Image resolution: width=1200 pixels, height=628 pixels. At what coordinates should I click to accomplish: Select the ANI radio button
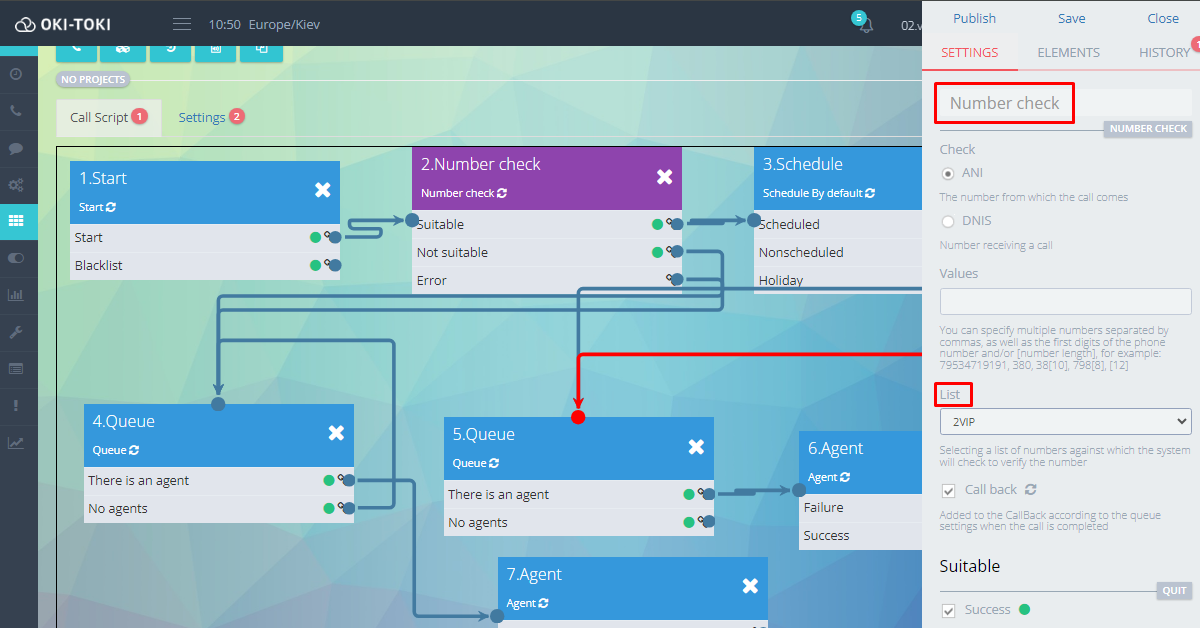click(x=948, y=174)
